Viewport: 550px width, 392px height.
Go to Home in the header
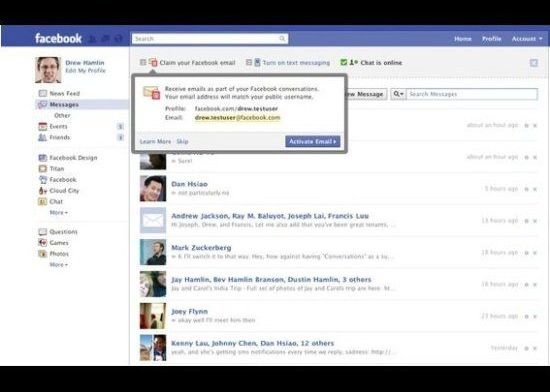pyautogui.click(x=463, y=39)
